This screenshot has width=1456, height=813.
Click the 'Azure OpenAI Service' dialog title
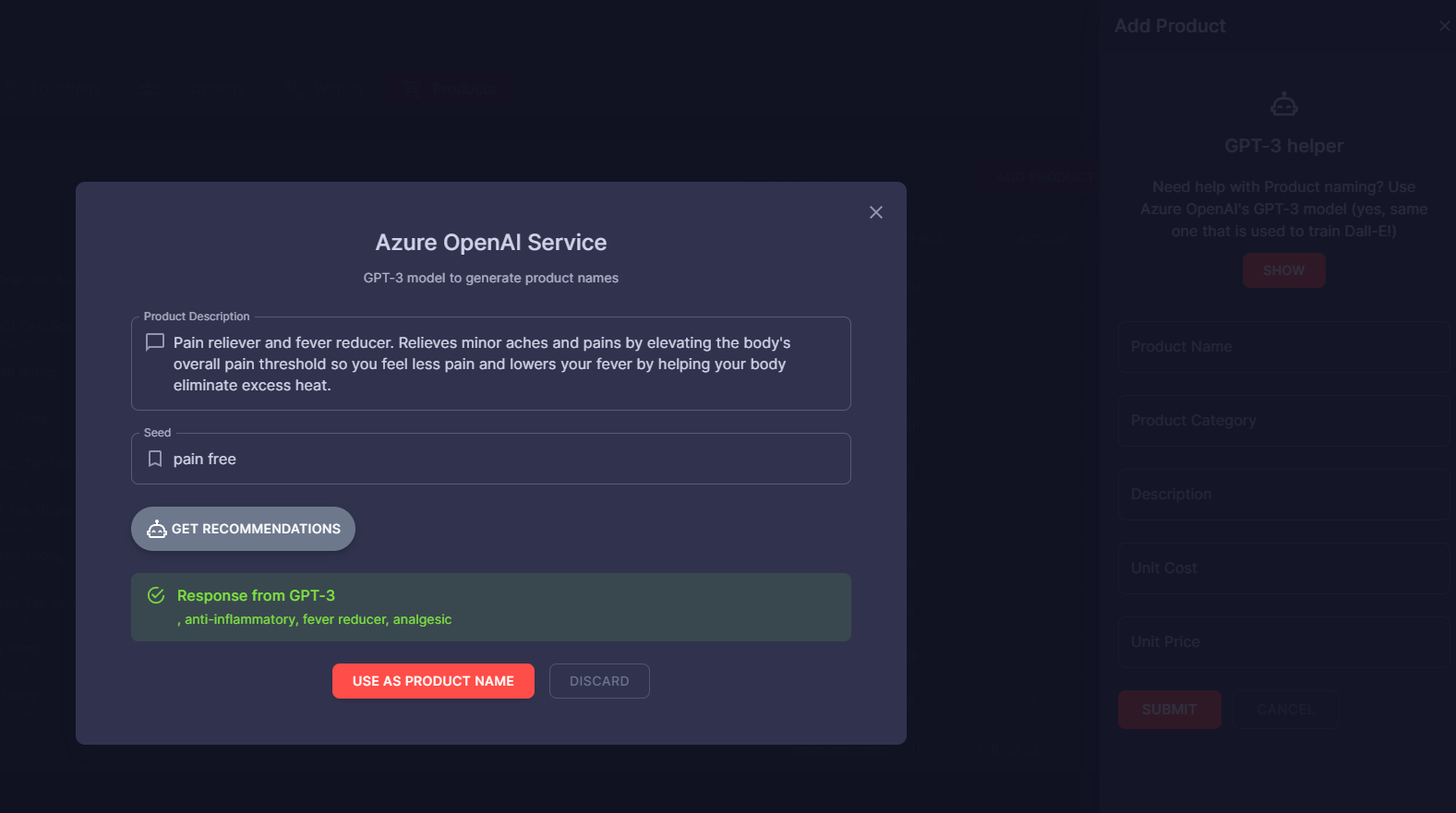click(x=491, y=242)
